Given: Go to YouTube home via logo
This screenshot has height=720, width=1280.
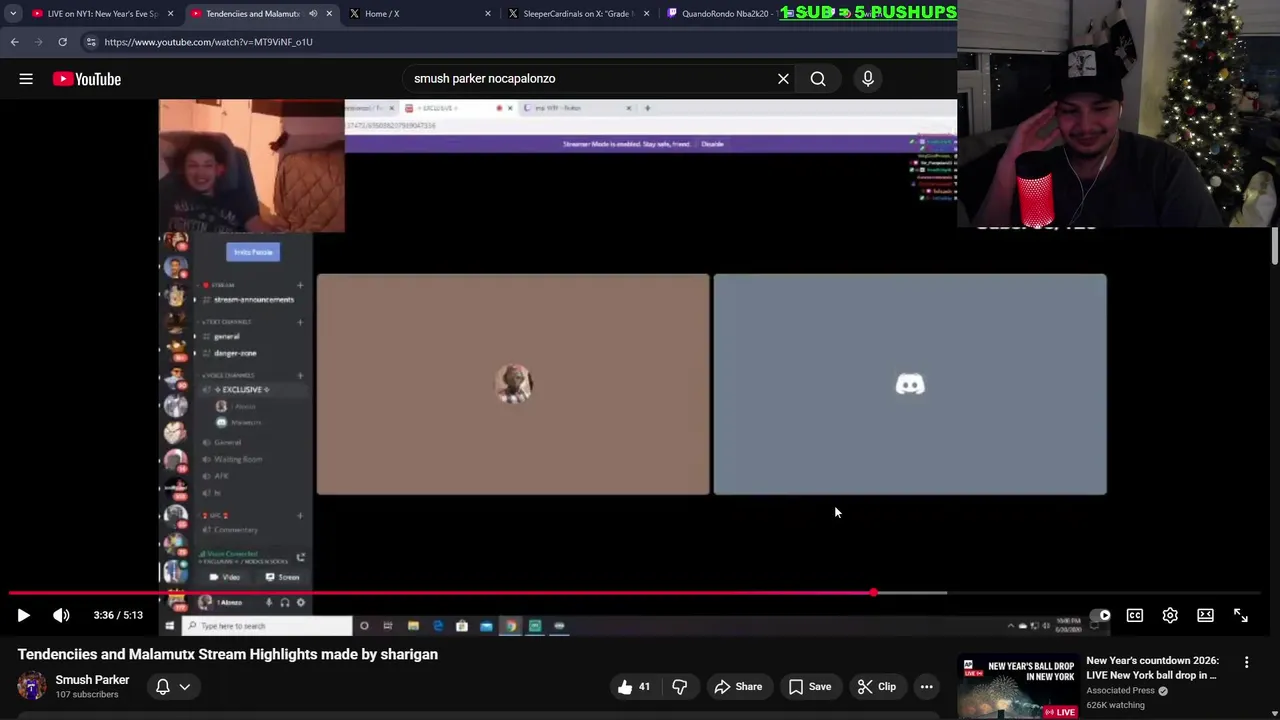Looking at the screenshot, I should pyautogui.click(x=87, y=79).
